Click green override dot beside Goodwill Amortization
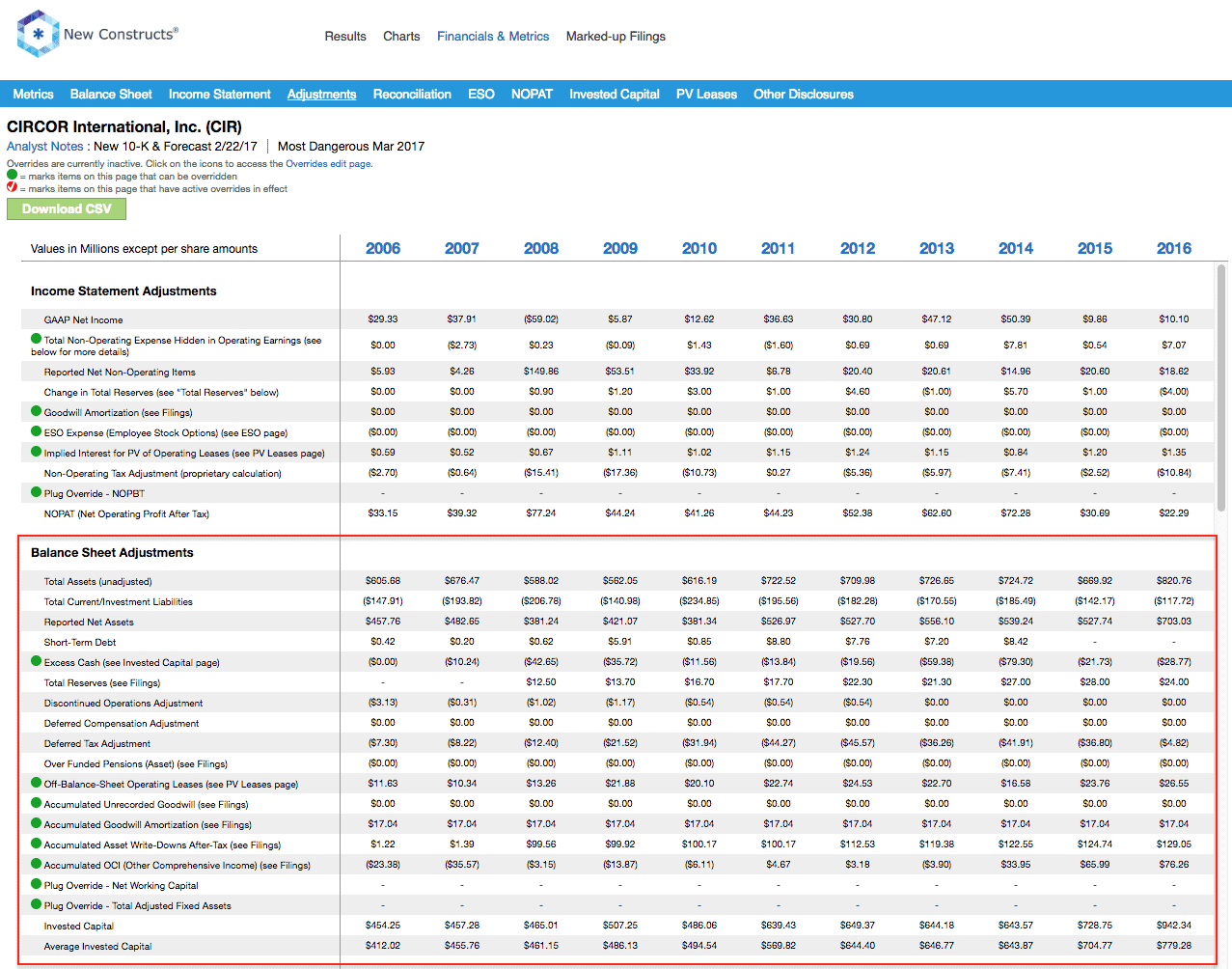This screenshot has height=969, width=1232. 37,411
